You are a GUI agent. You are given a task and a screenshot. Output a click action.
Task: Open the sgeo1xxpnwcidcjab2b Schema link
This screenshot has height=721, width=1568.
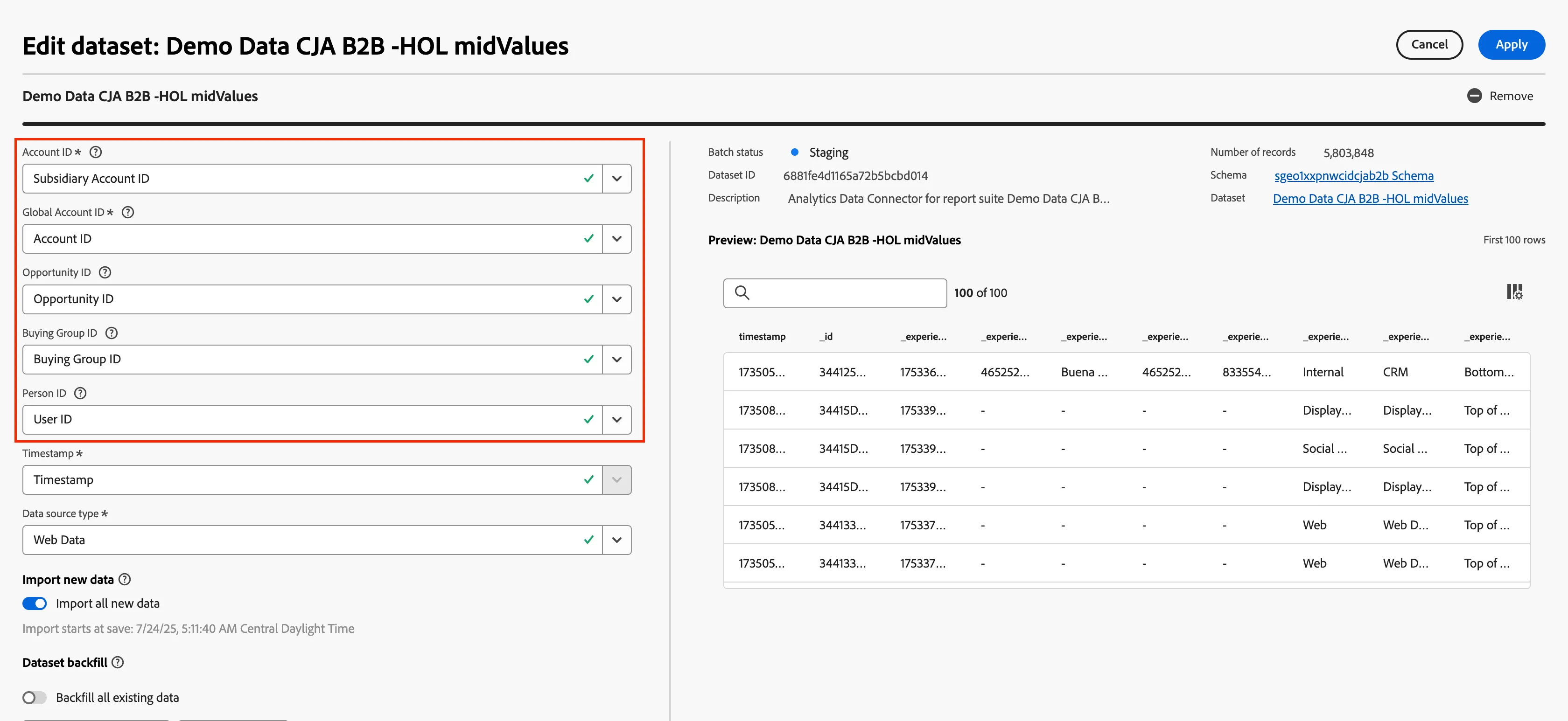click(x=1354, y=175)
